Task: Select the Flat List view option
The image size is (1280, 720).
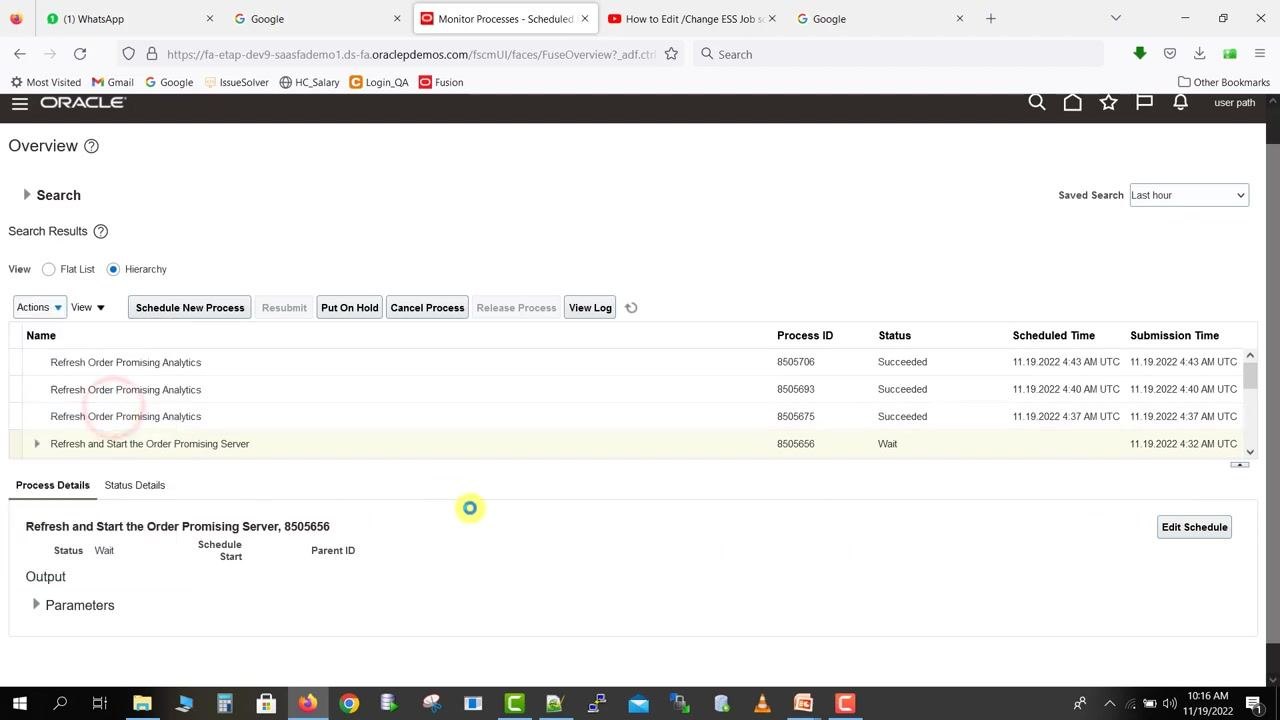Action: point(49,269)
